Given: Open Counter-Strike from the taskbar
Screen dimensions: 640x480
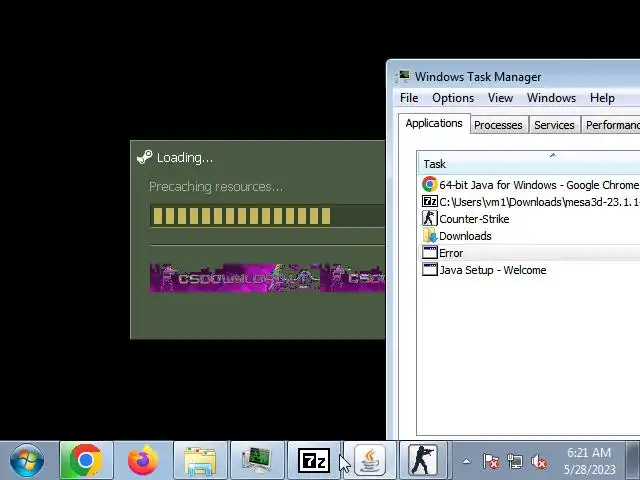Looking at the screenshot, I should point(423,460).
